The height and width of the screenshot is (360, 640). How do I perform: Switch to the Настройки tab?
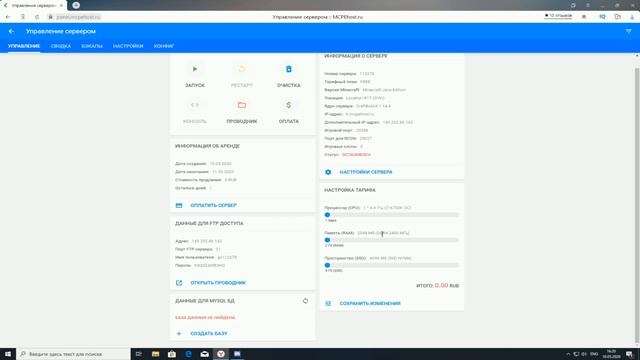128,46
